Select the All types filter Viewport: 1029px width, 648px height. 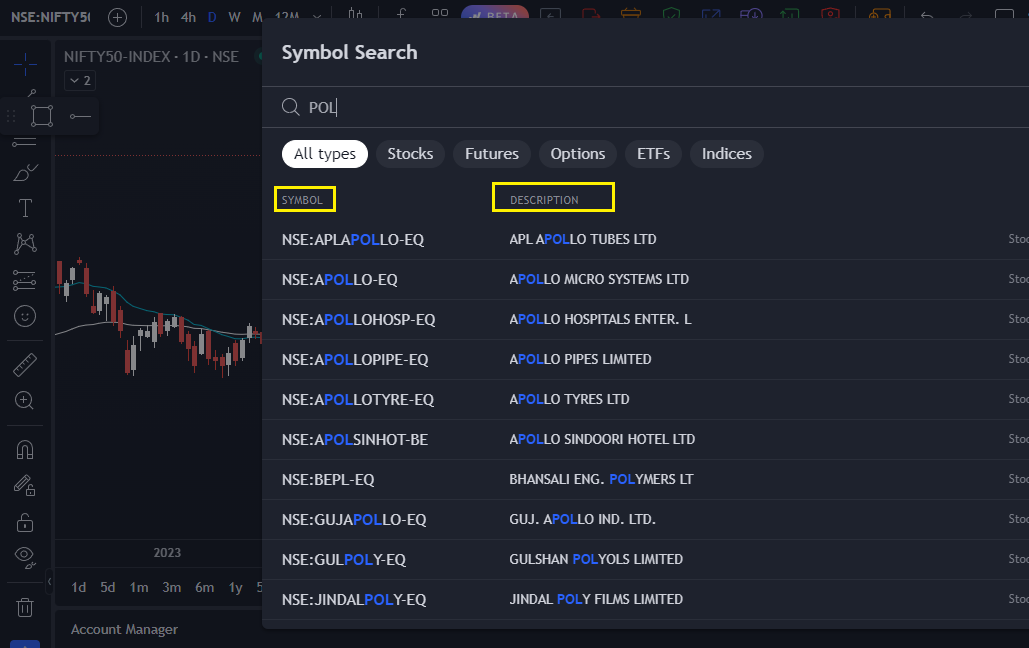tap(325, 154)
